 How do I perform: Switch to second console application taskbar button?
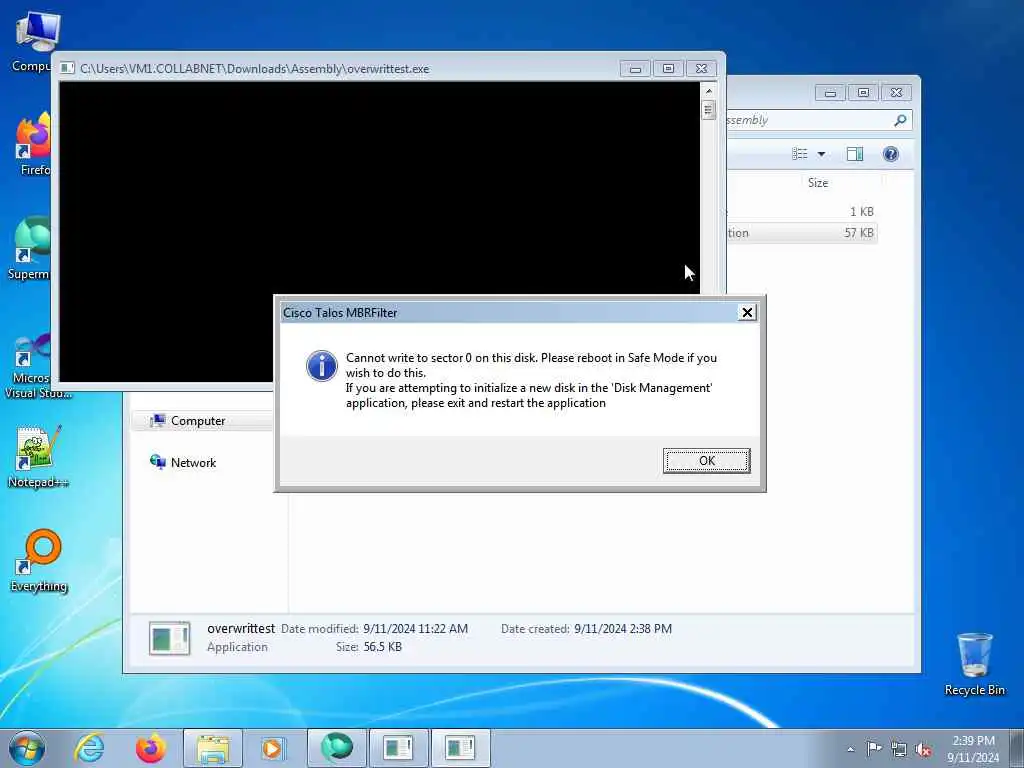(460, 748)
